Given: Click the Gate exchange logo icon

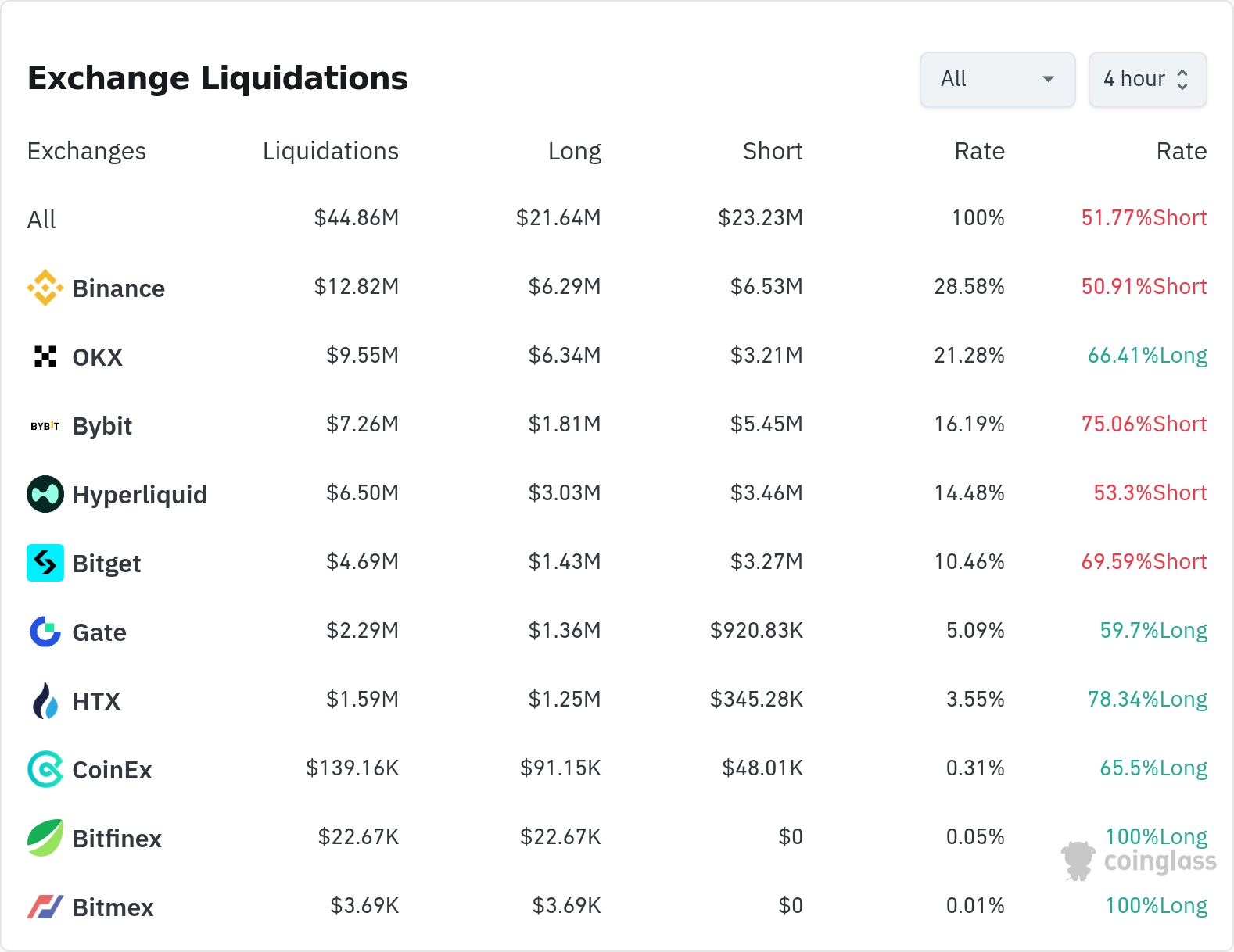Looking at the screenshot, I should point(45,632).
